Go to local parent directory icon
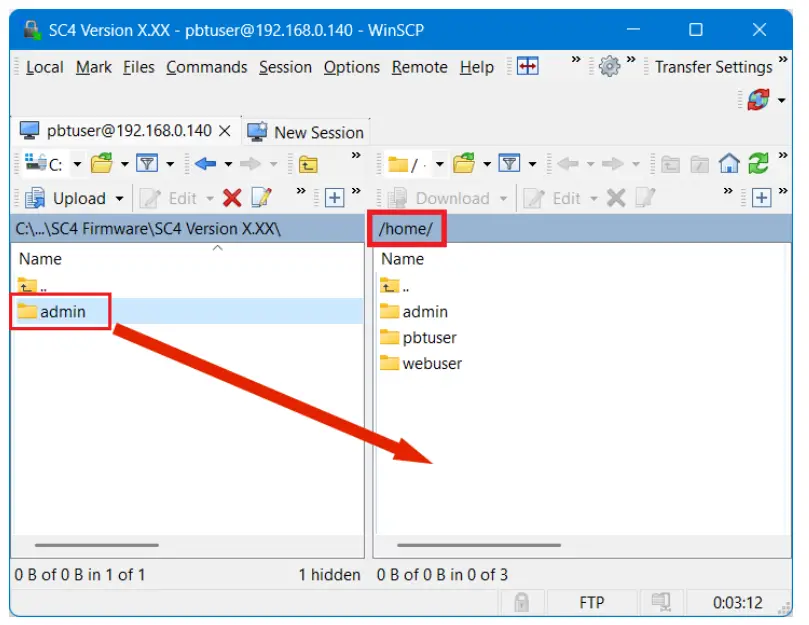The width and height of the screenshot is (809, 625). click(x=308, y=165)
